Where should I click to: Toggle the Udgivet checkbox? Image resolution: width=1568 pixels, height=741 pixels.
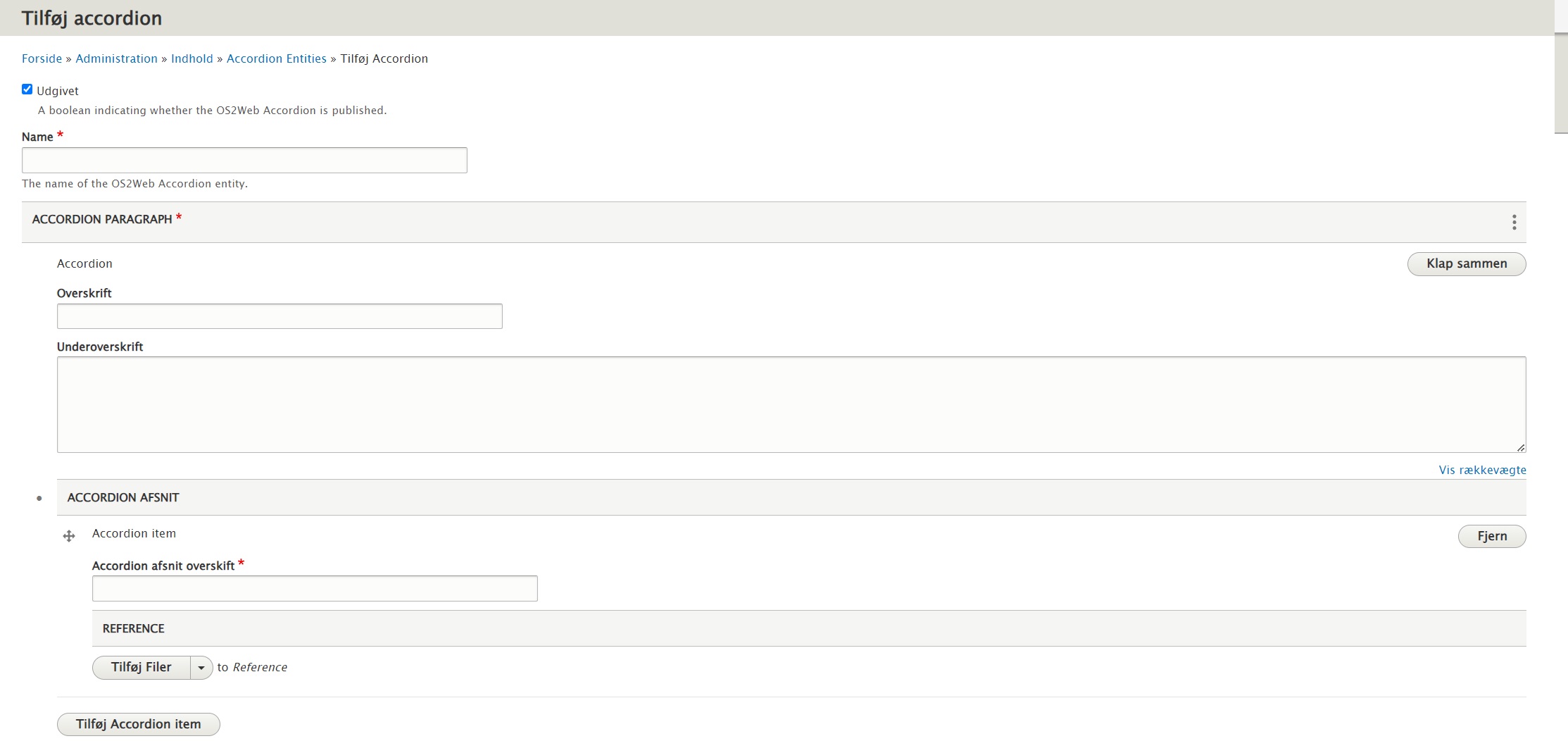click(27, 89)
